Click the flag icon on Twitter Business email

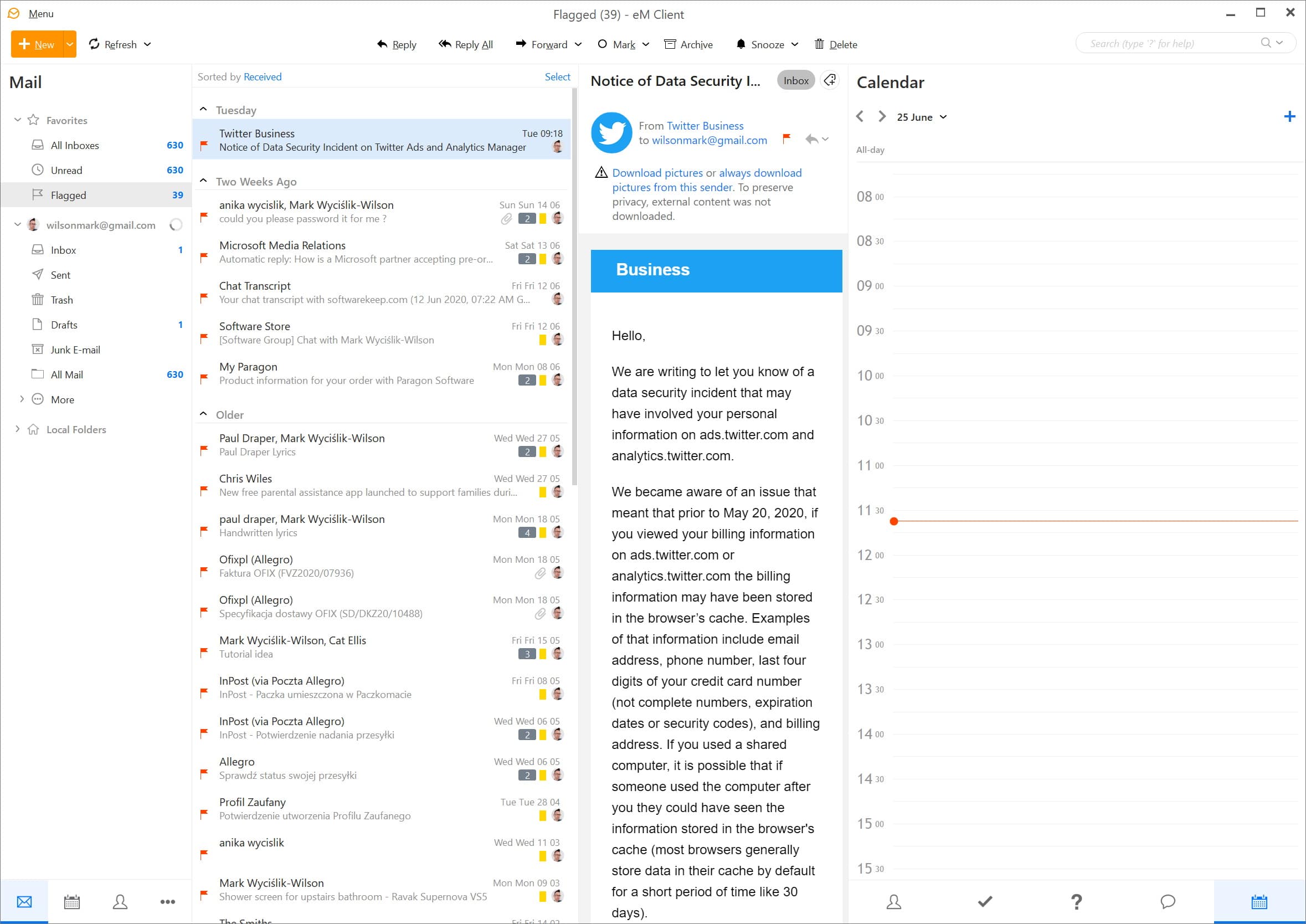(x=206, y=148)
